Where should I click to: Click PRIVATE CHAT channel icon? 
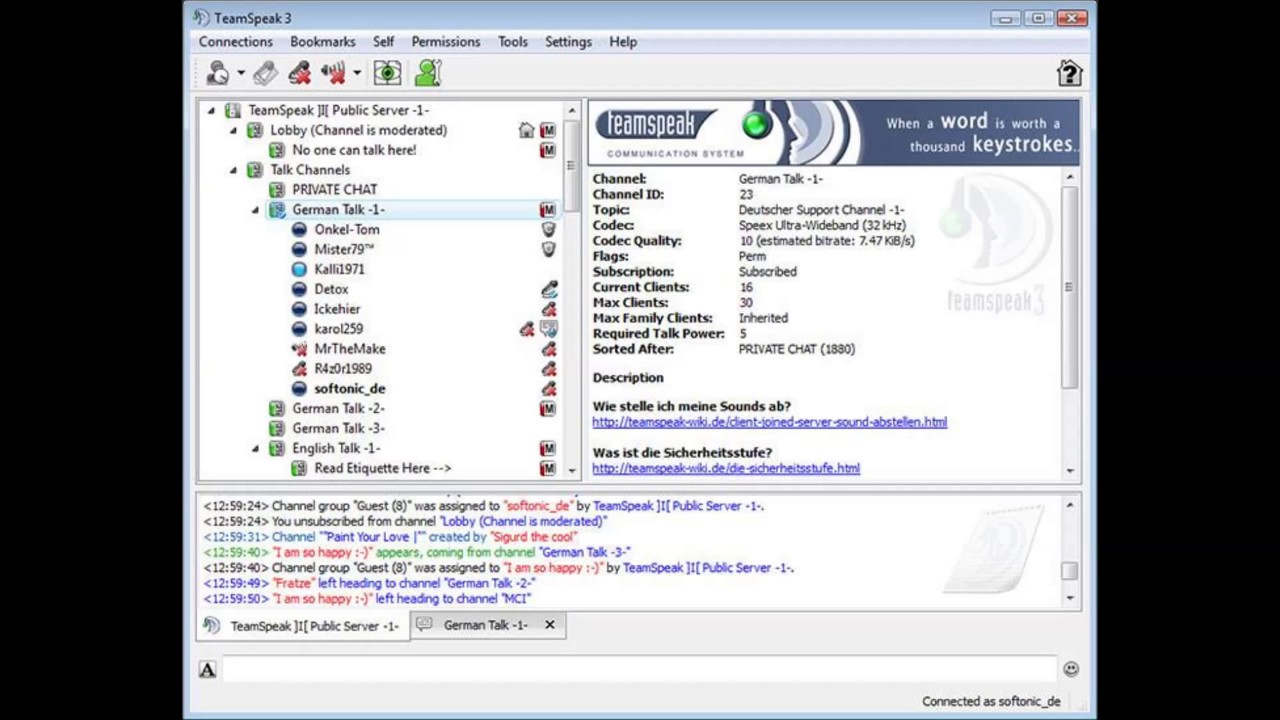[277, 189]
